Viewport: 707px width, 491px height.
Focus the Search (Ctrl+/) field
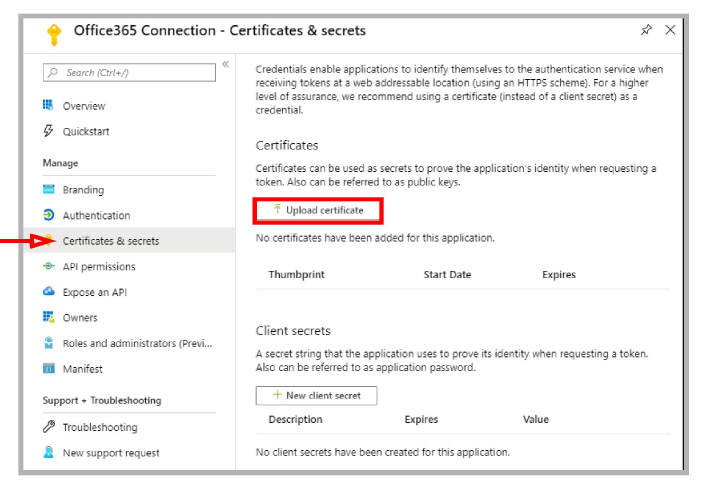129,73
